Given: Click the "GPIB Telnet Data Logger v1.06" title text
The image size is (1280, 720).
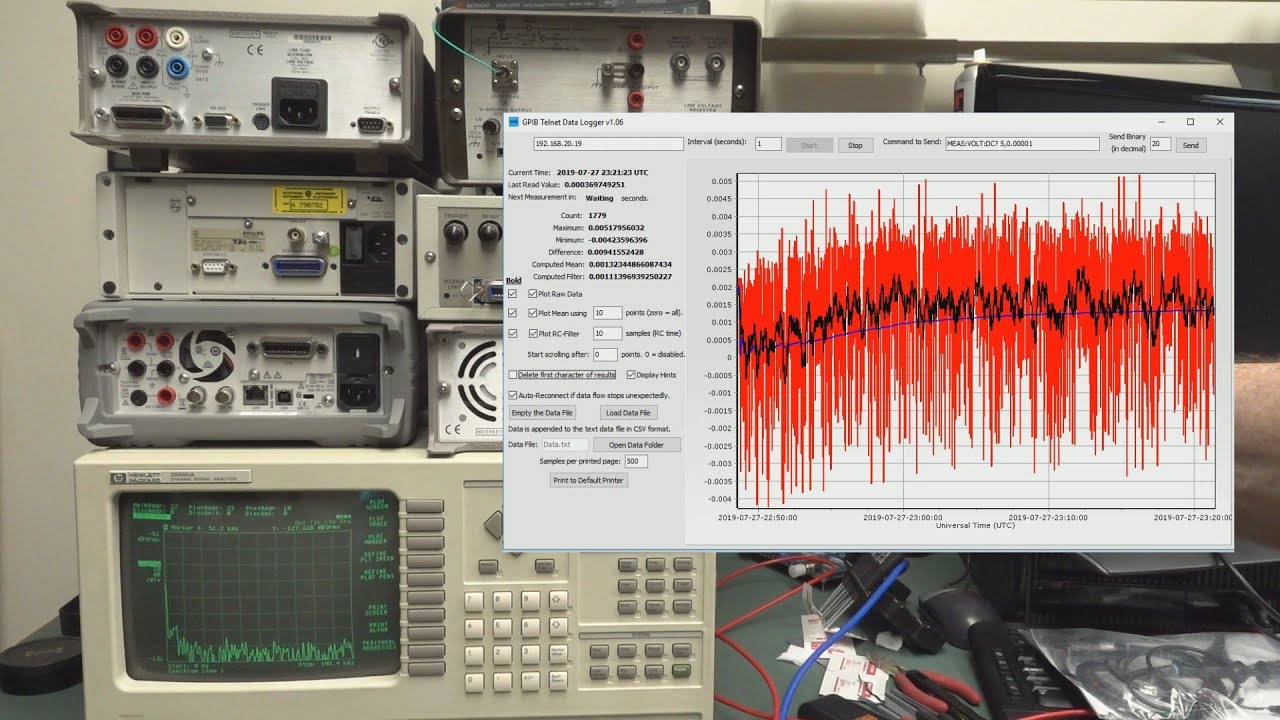Looking at the screenshot, I should click(x=572, y=122).
